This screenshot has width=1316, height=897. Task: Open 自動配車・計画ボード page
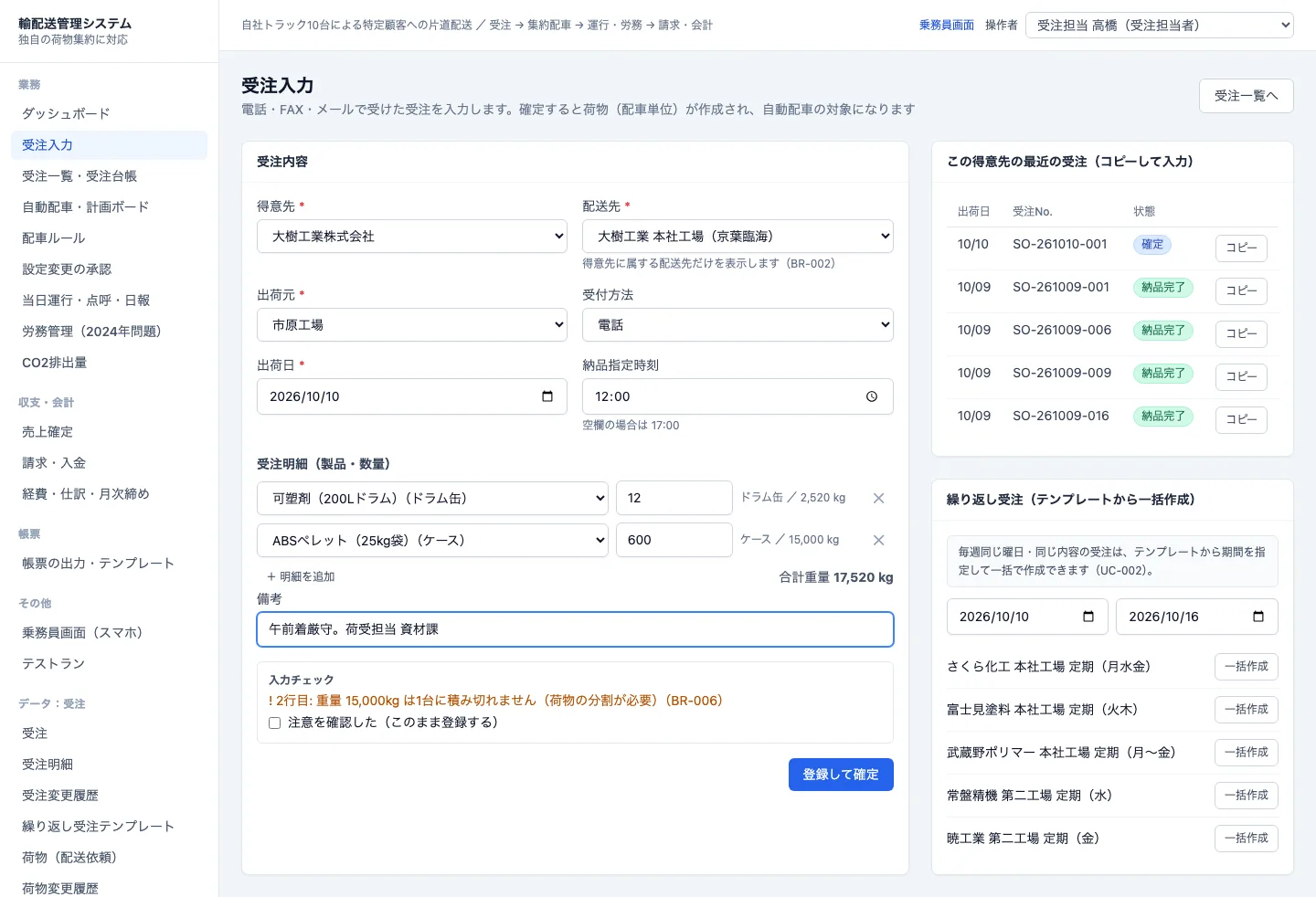tap(109, 207)
